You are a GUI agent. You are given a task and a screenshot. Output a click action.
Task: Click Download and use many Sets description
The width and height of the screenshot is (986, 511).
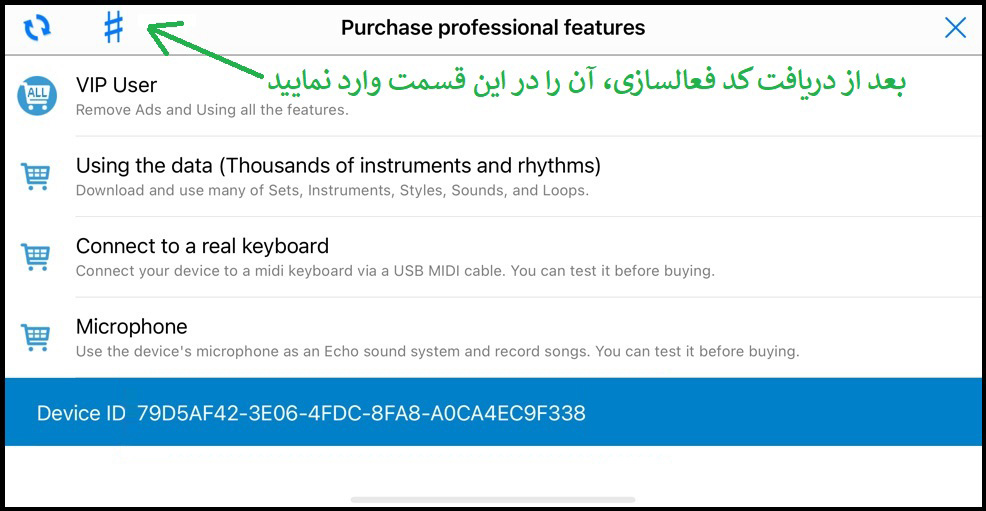(x=333, y=190)
